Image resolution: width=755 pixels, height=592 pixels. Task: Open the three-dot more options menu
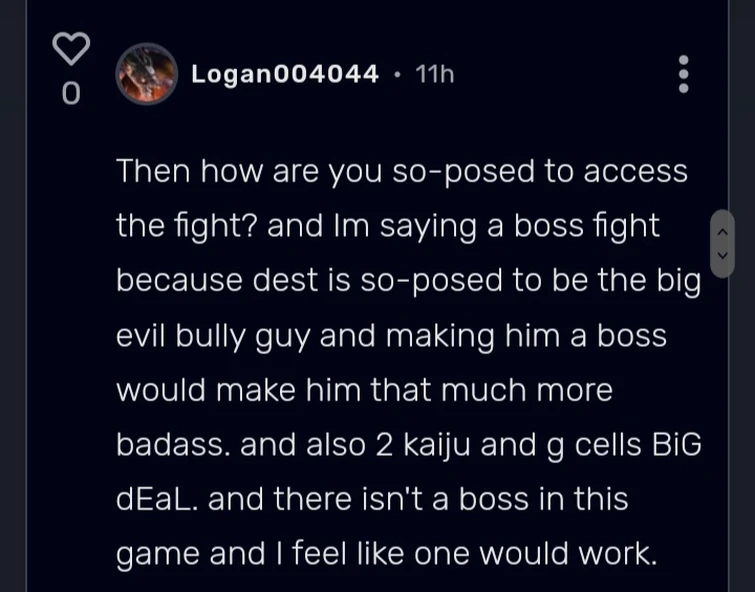point(684,74)
